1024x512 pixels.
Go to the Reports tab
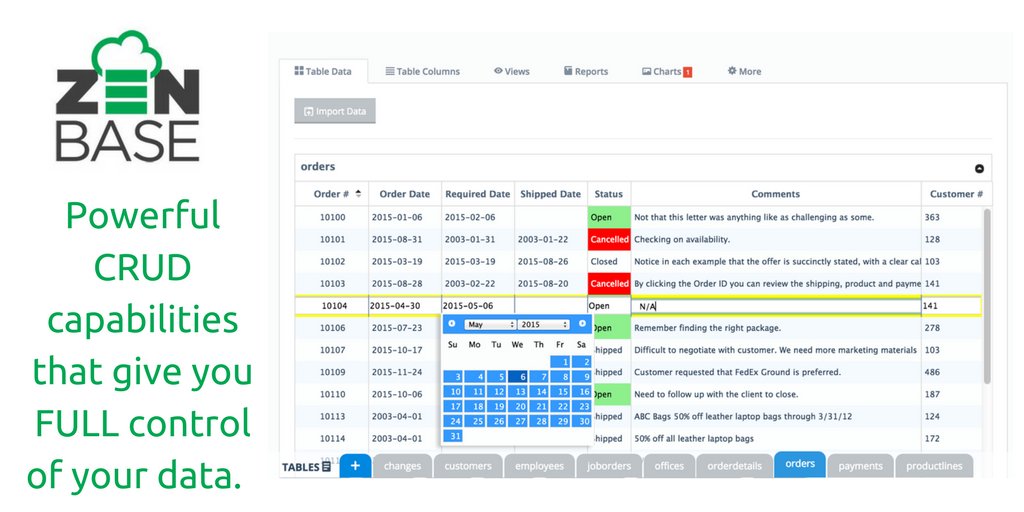(586, 71)
